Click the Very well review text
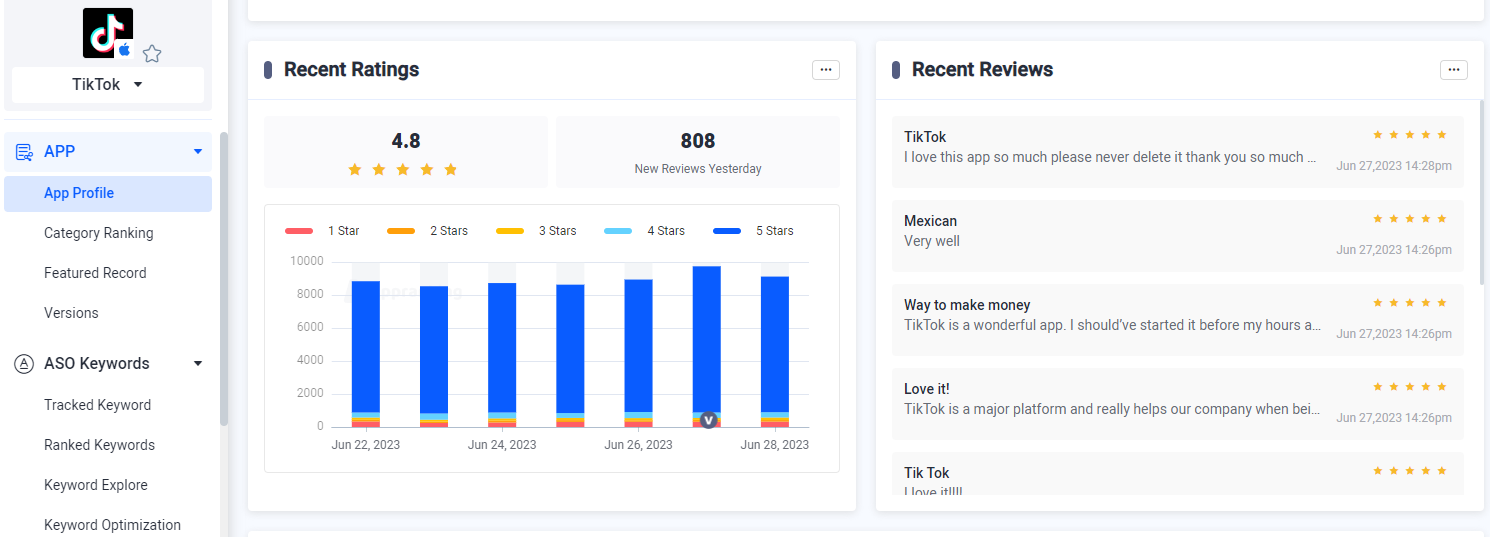Image resolution: width=1490 pixels, height=537 pixels. tap(932, 241)
